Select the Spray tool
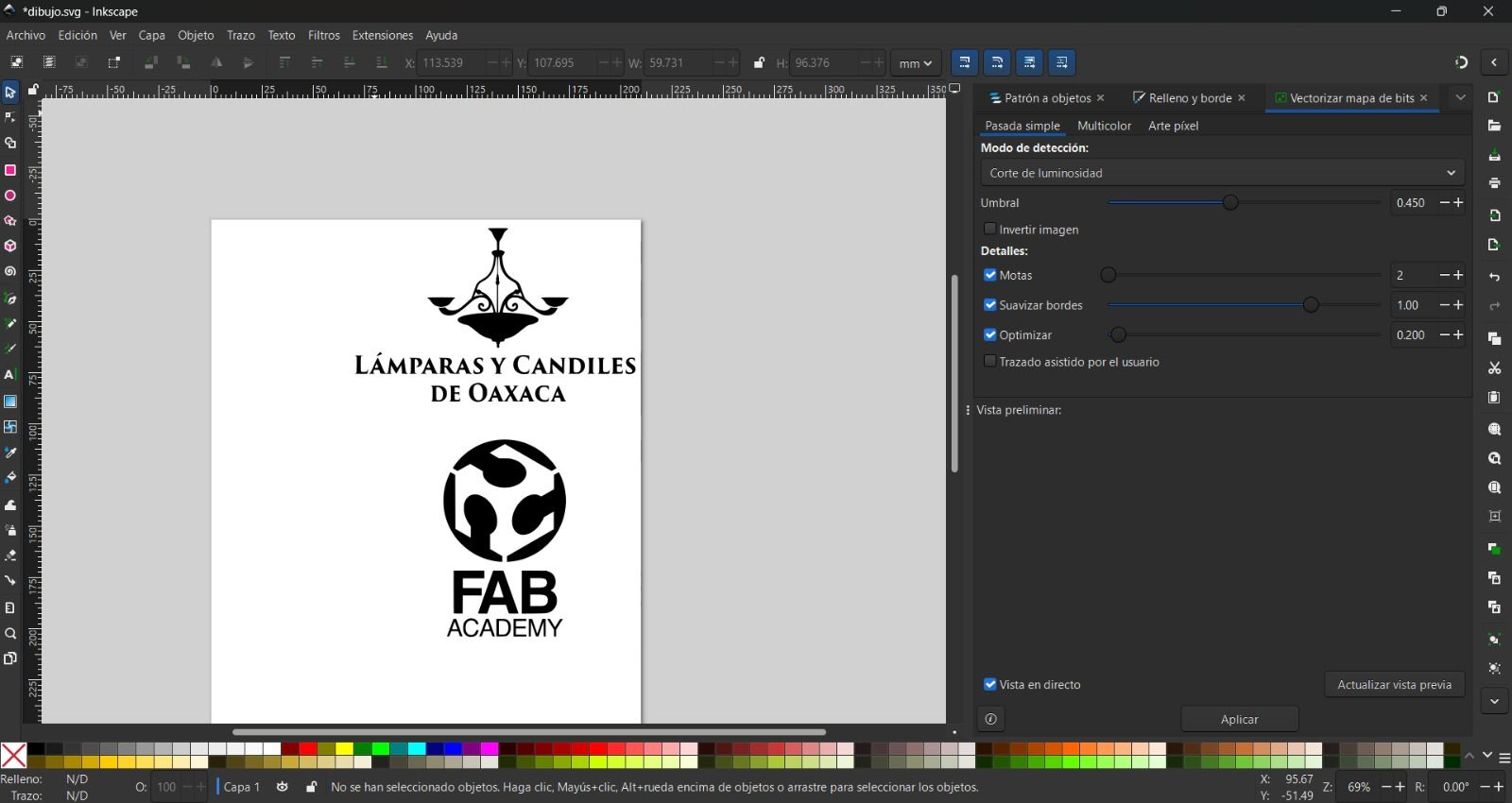 click(10, 530)
